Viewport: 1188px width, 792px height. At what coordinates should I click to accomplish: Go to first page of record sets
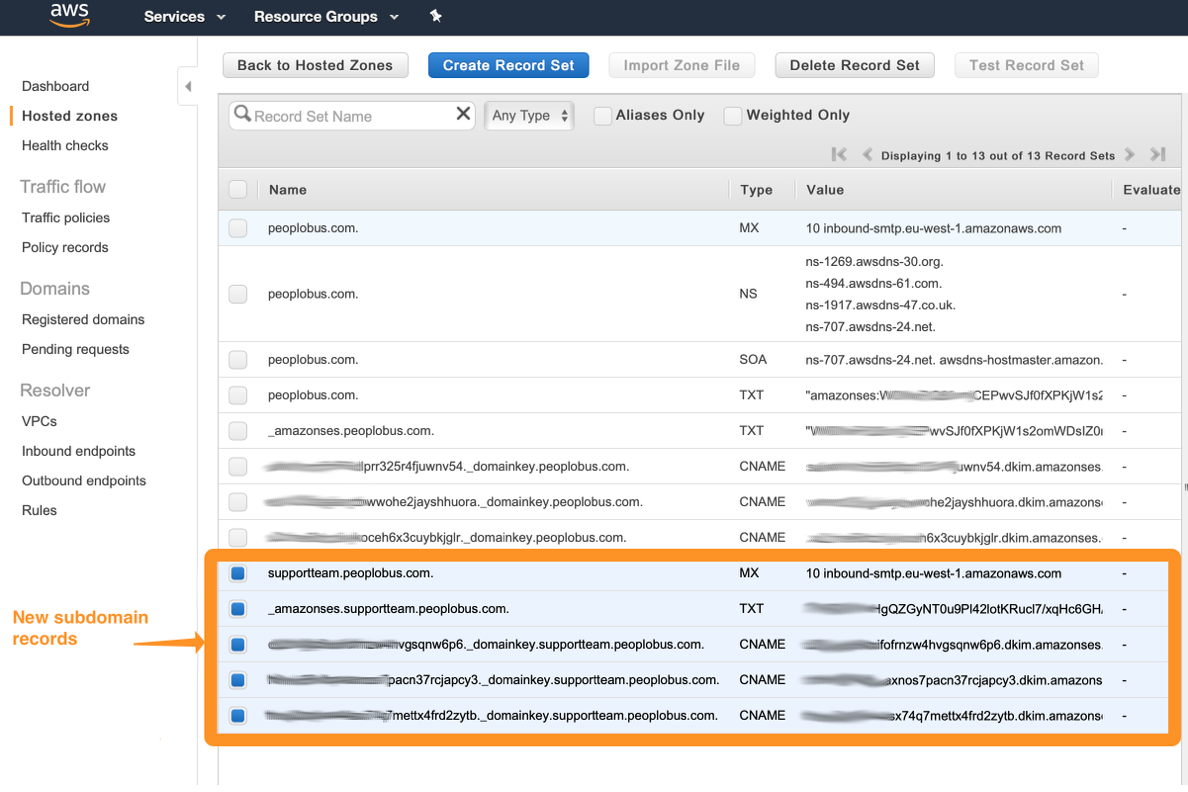[x=839, y=155]
